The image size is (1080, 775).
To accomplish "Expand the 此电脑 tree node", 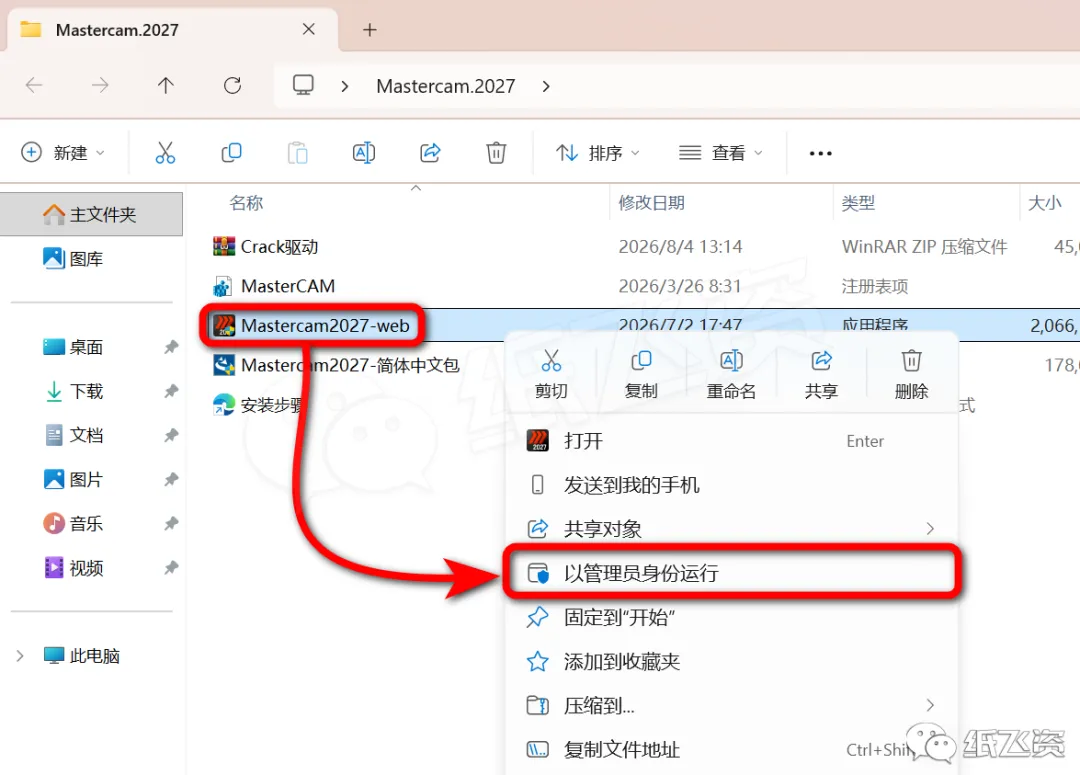I will tap(20, 656).
